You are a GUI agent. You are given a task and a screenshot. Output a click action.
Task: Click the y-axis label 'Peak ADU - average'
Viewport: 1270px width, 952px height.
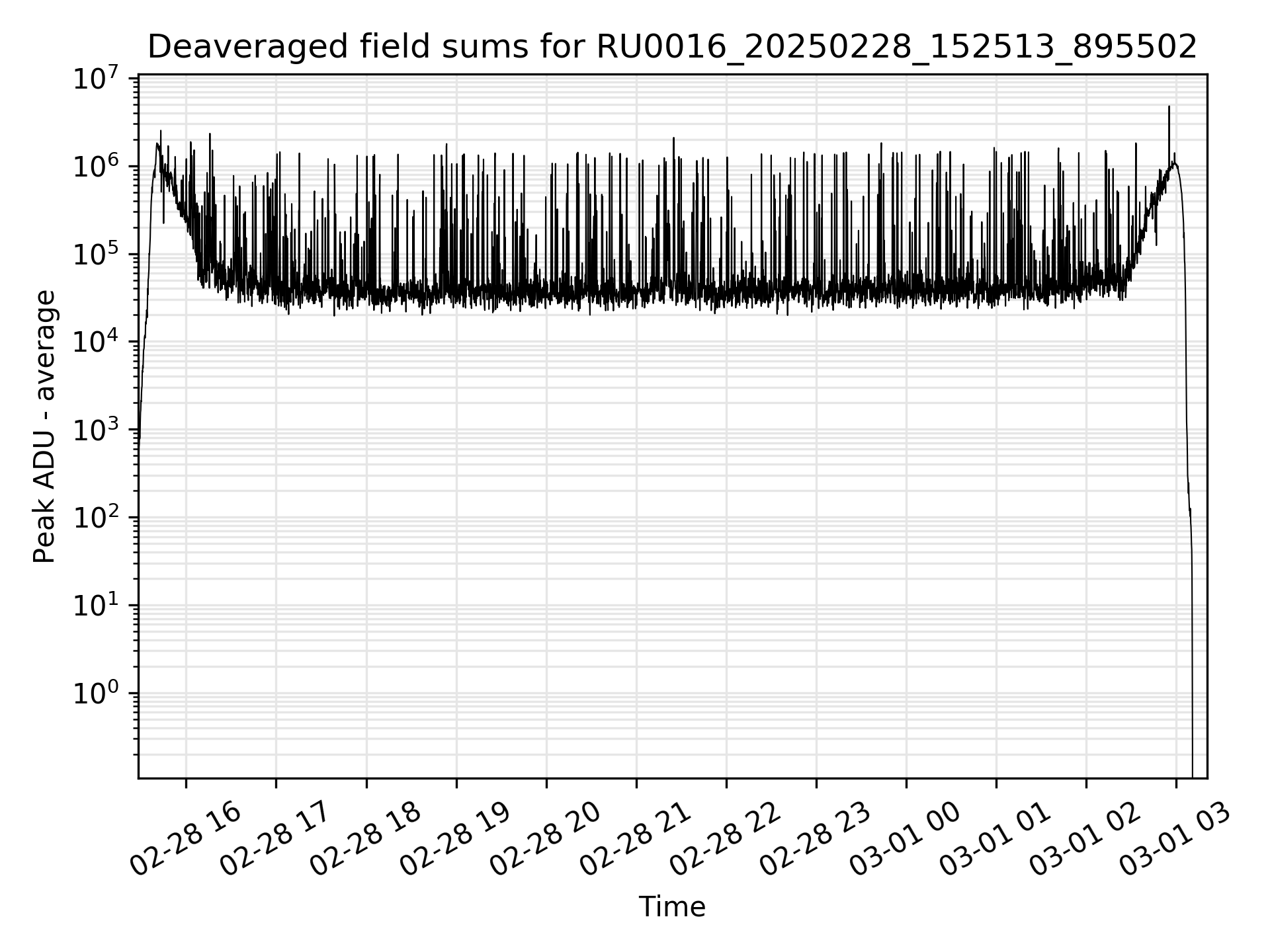(x=44, y=427)
